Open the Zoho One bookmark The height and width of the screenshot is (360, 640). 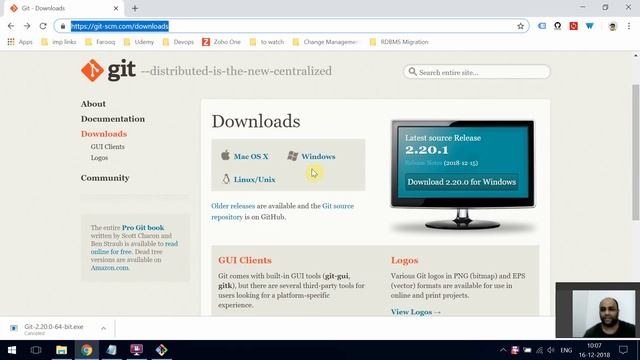pos(221,42)
